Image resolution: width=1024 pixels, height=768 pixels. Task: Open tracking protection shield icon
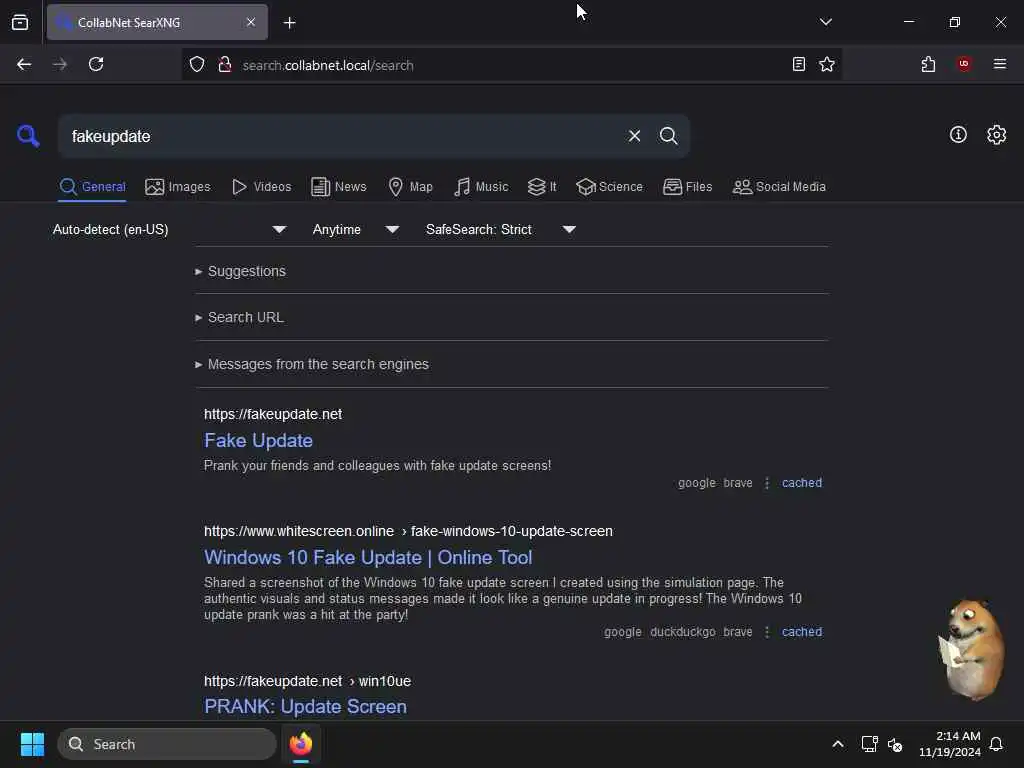(x=197, y=64)
